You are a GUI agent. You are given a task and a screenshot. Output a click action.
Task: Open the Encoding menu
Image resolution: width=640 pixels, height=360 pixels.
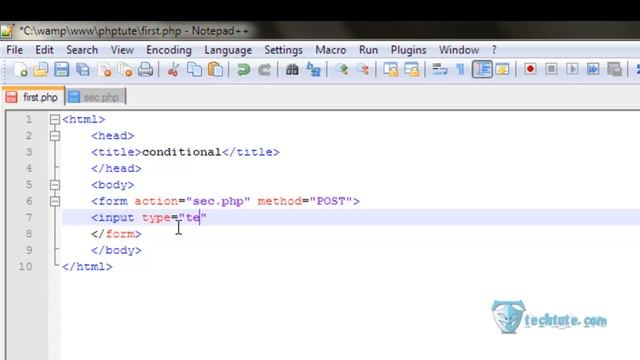(x=169, y=50)
